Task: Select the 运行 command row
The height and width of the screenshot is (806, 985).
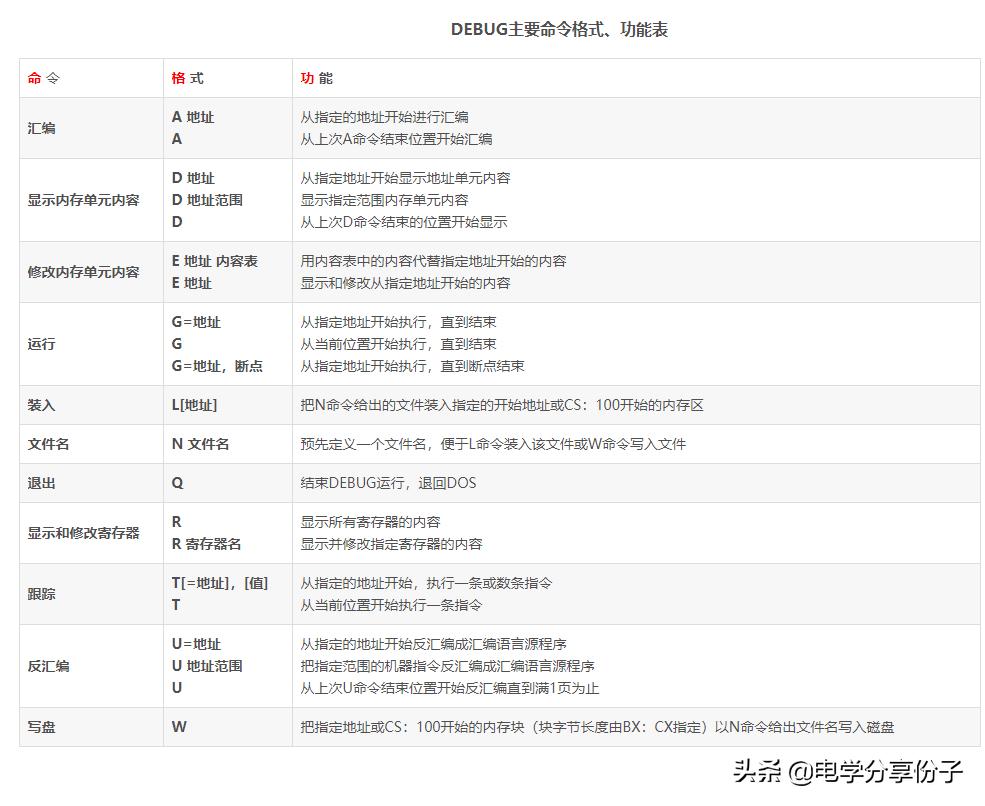Action: pos(41,344)
